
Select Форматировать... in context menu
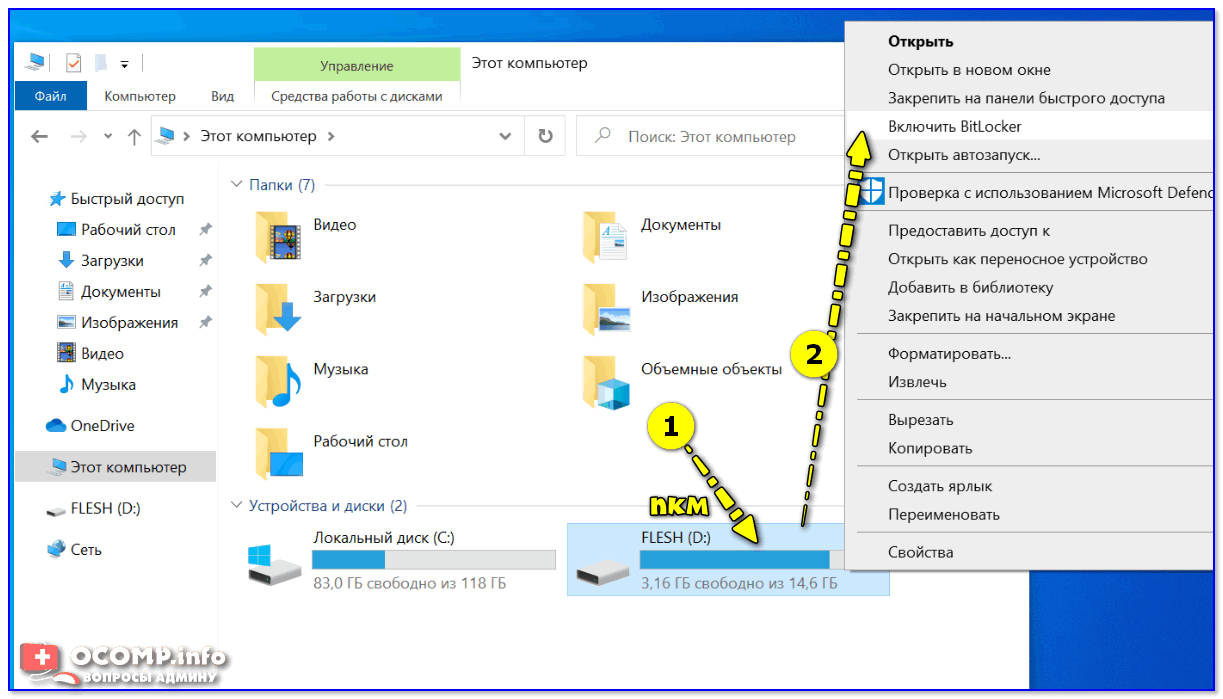(949, 354)
